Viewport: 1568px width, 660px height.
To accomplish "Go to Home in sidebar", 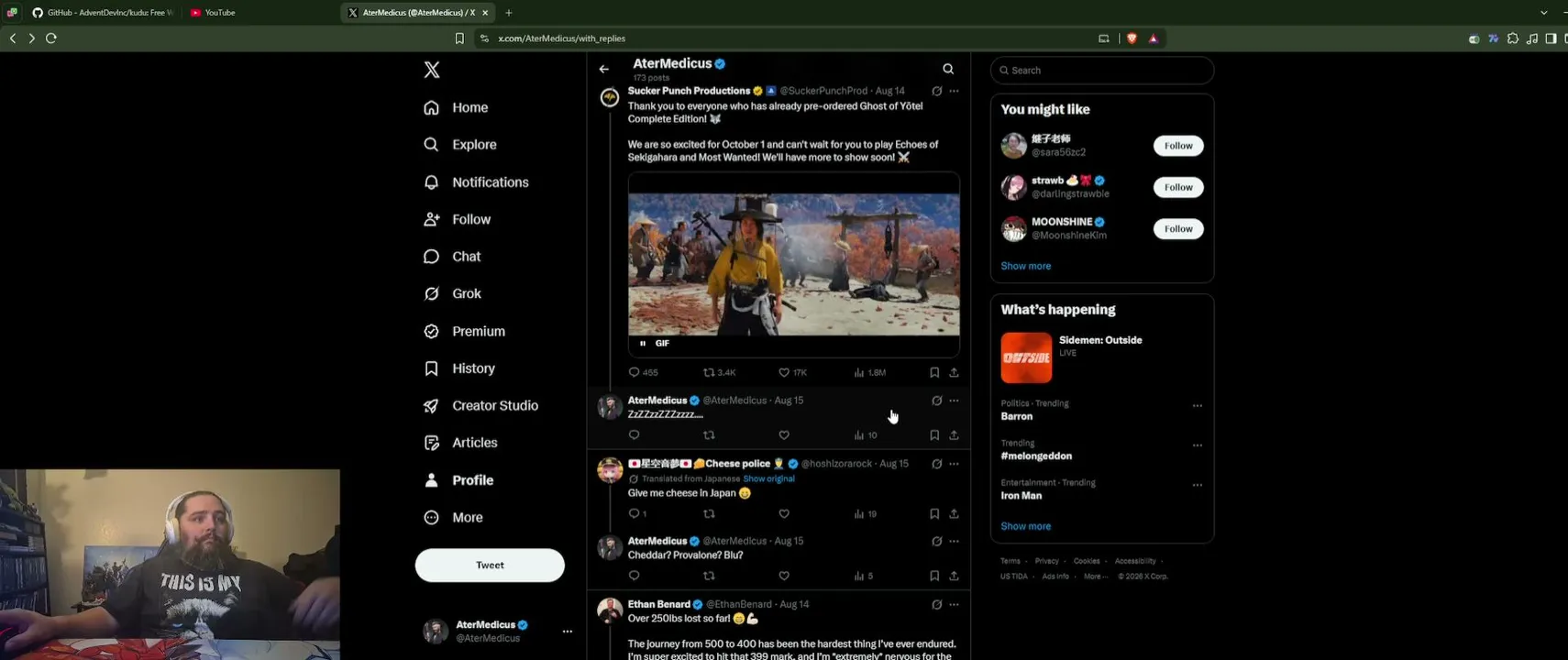I will click(456, 107).
